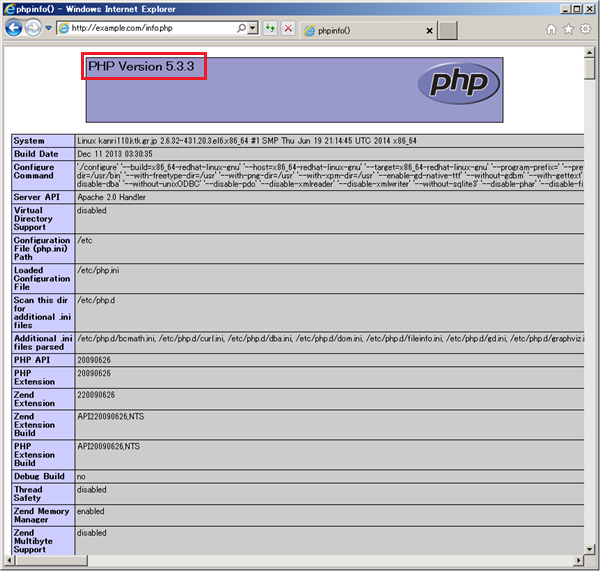
Task: Click the 'enabled' Zend Memory Manager value
Action: pos(91,511)
